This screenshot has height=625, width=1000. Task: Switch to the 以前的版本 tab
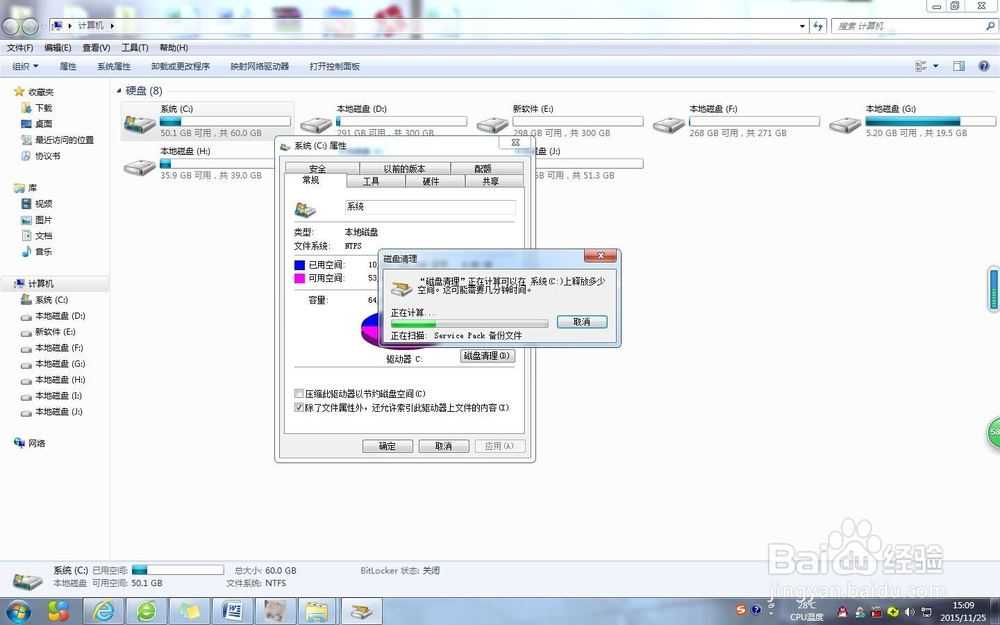[x=404, y=168]
